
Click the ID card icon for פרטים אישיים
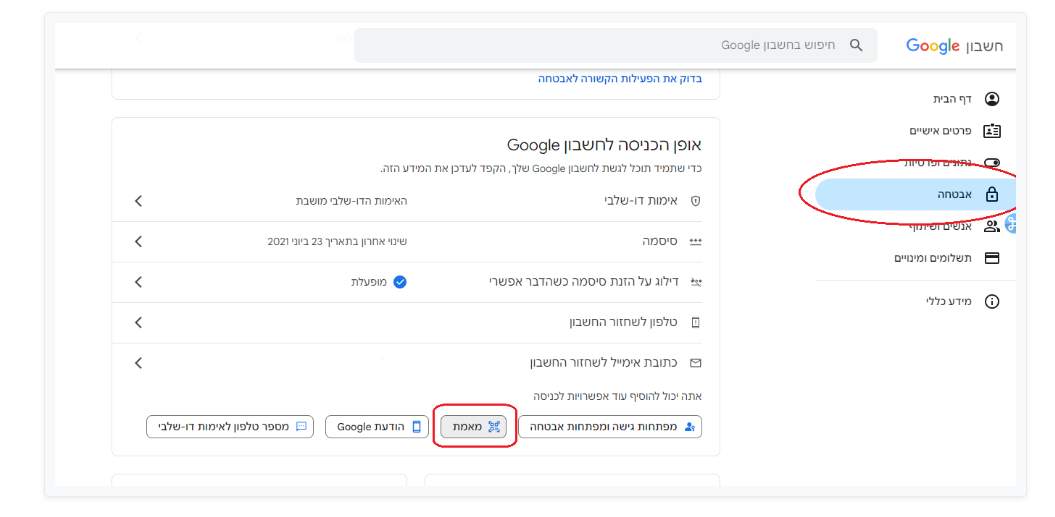pos(991,131)
